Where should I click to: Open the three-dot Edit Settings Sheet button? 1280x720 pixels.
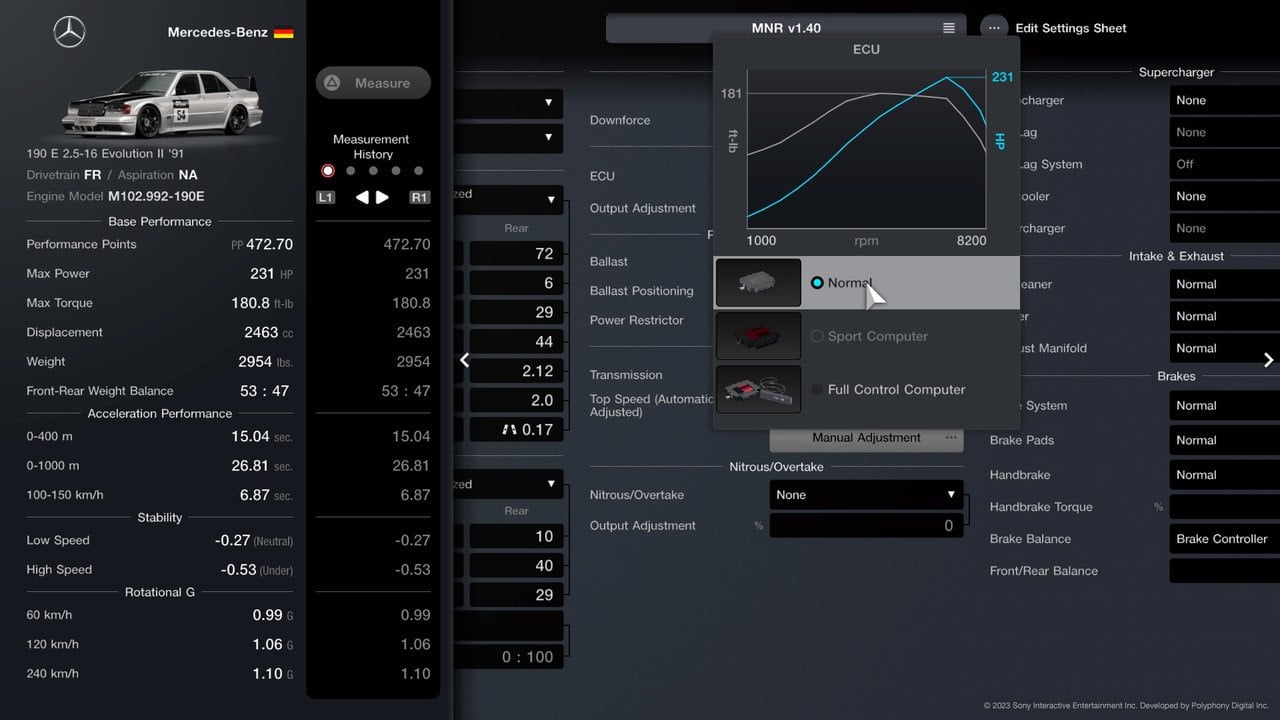click(994, 28)
